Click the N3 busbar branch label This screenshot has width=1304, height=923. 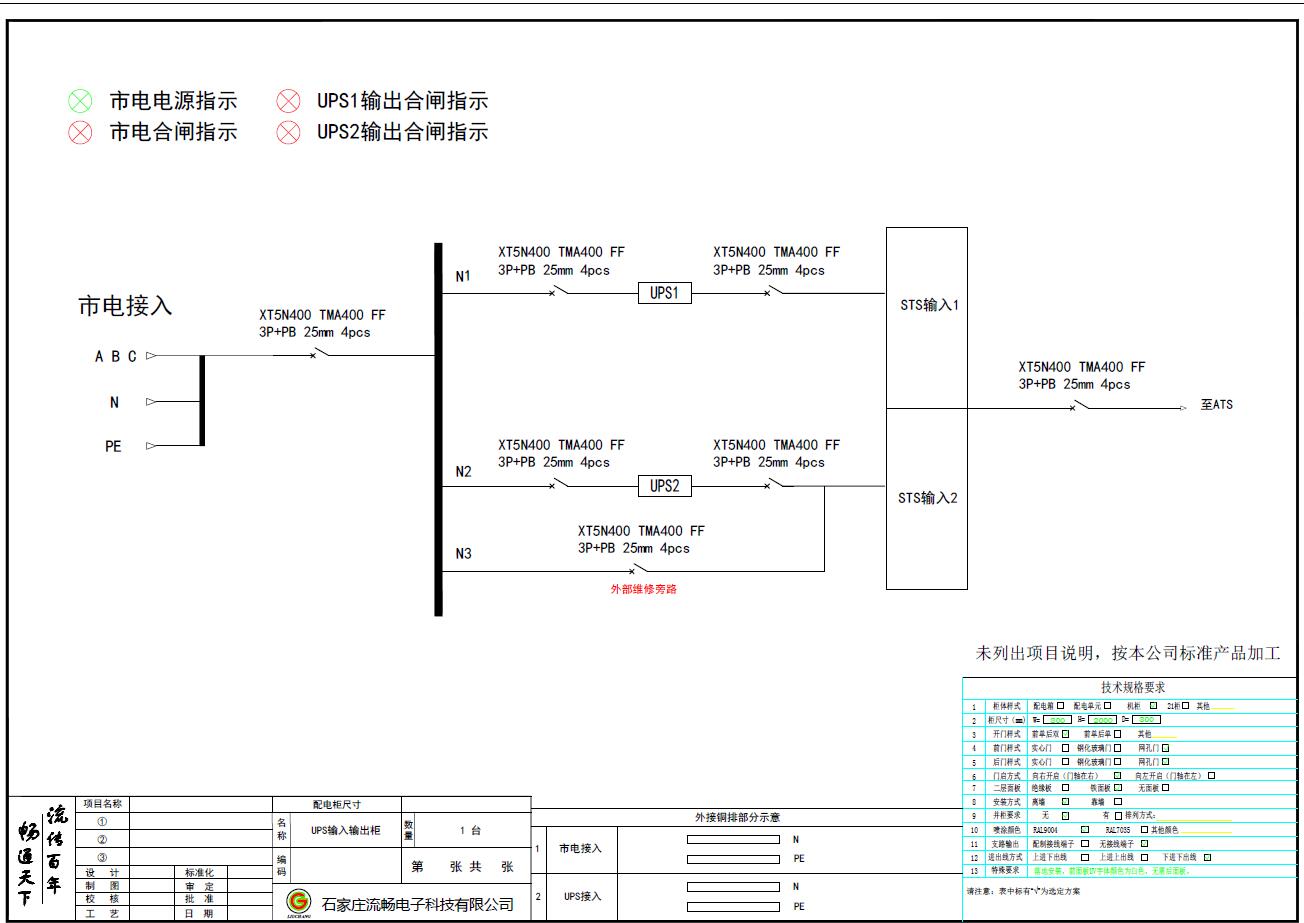tap(463, 554)
